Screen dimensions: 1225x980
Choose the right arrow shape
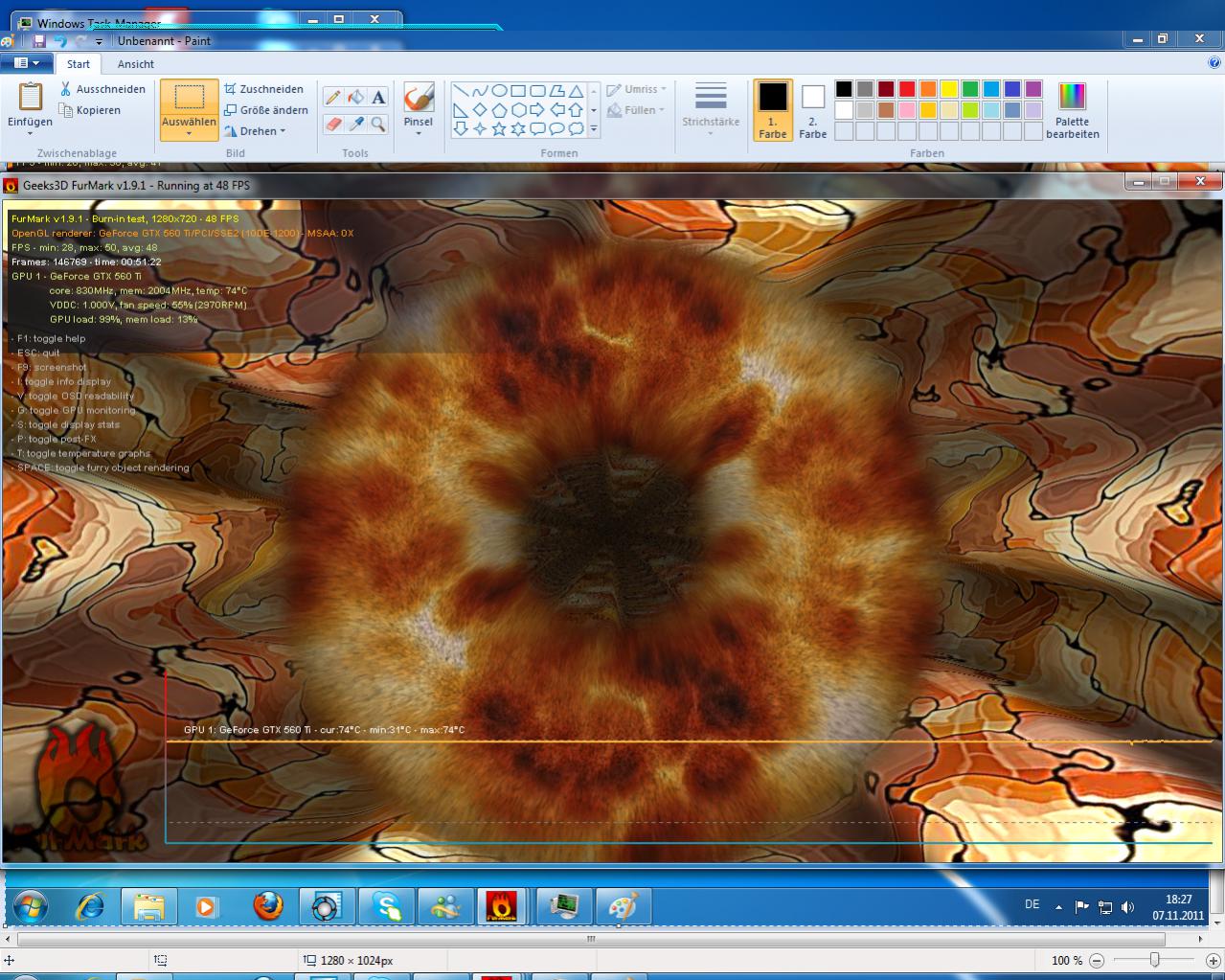537,110
